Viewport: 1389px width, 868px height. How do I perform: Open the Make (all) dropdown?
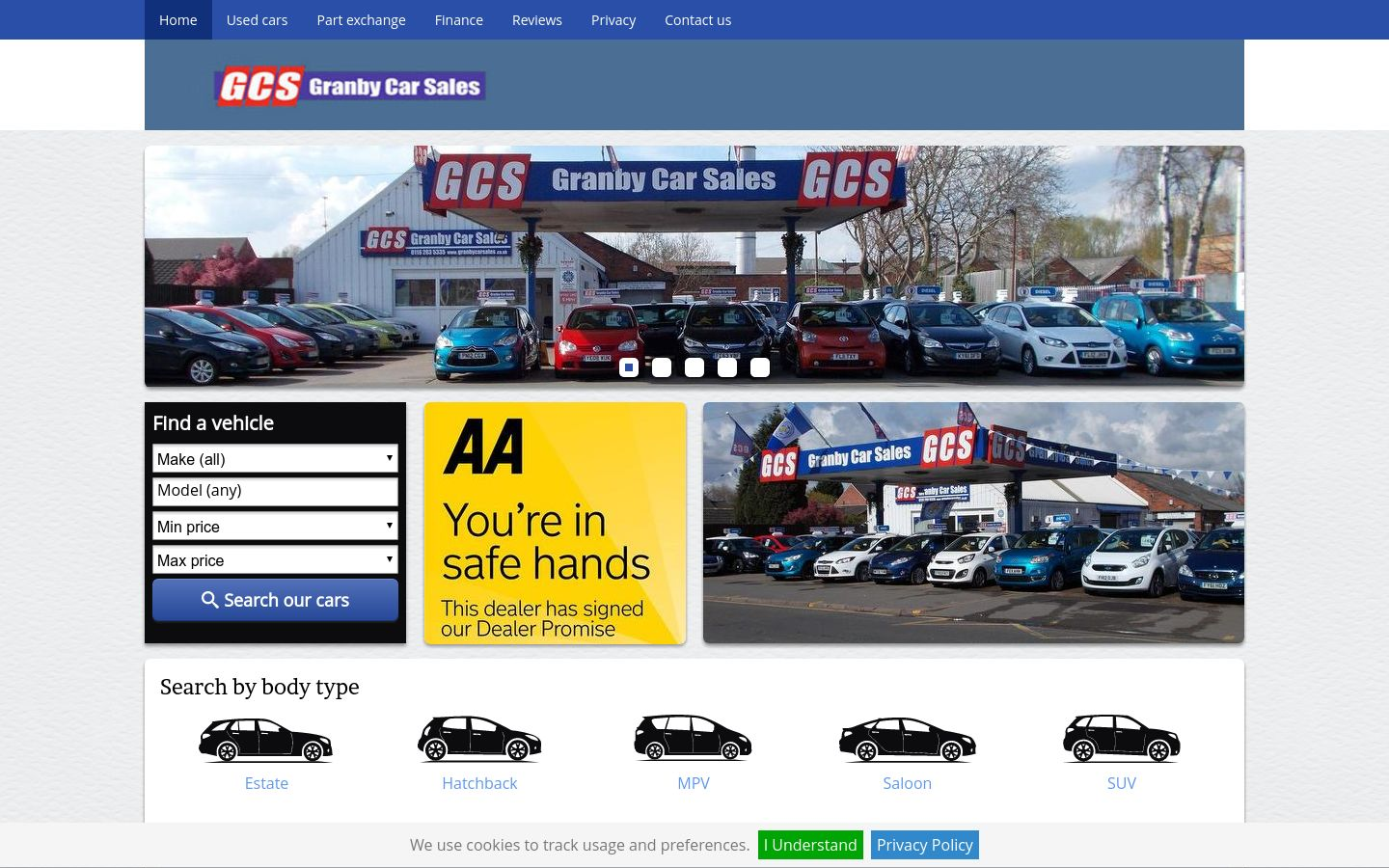(x=275, y=459)
